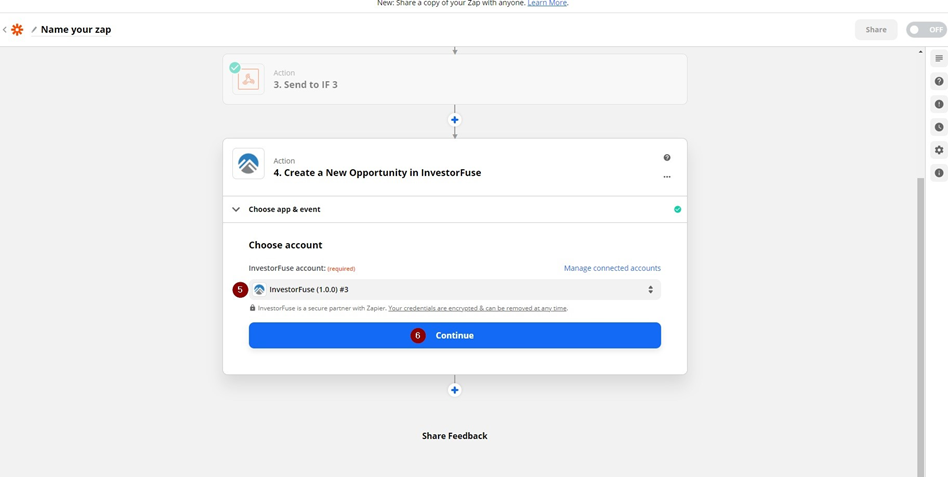Rename the zap via the Name your zap field

coord(76,30)
